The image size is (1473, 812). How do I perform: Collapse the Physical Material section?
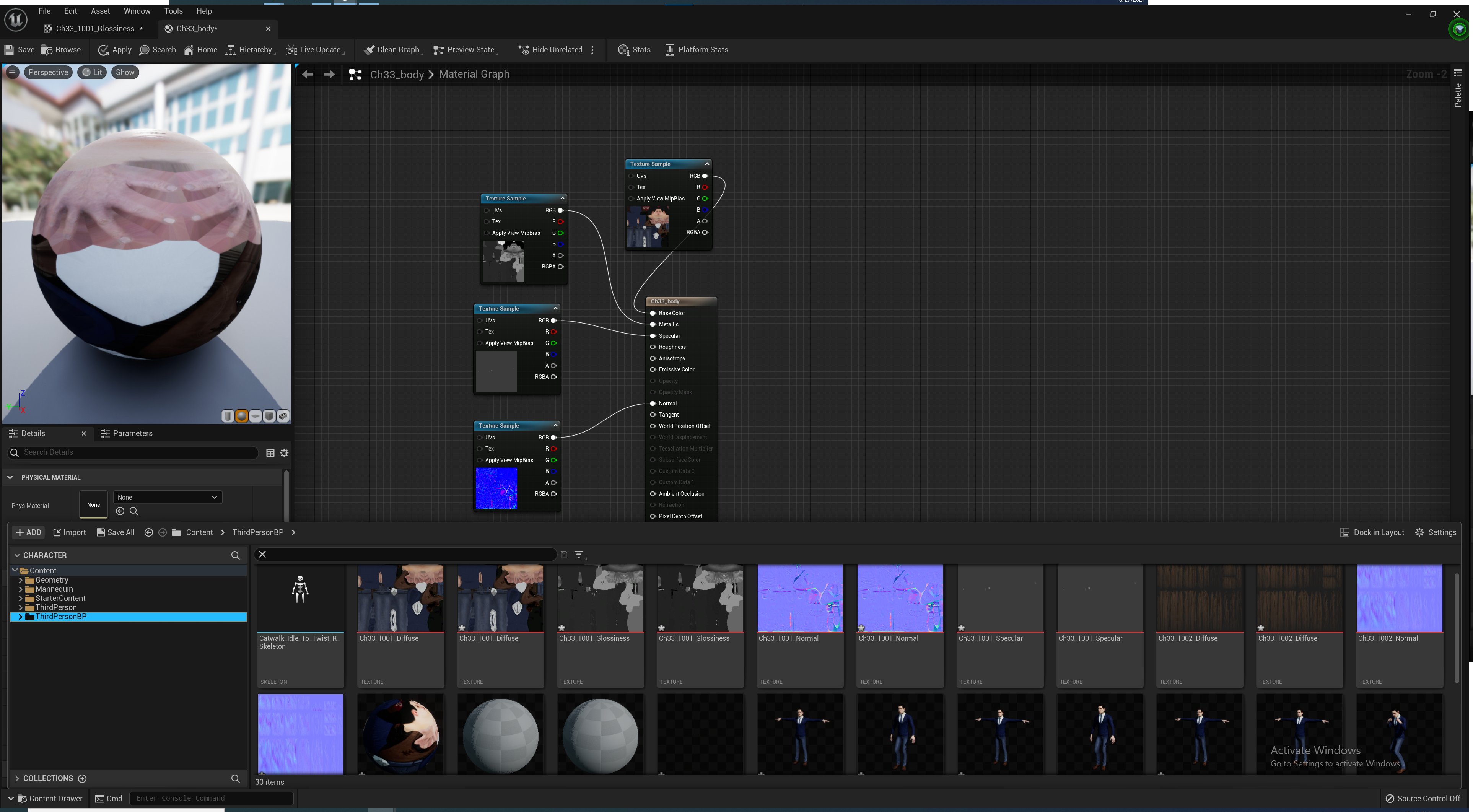10,477
